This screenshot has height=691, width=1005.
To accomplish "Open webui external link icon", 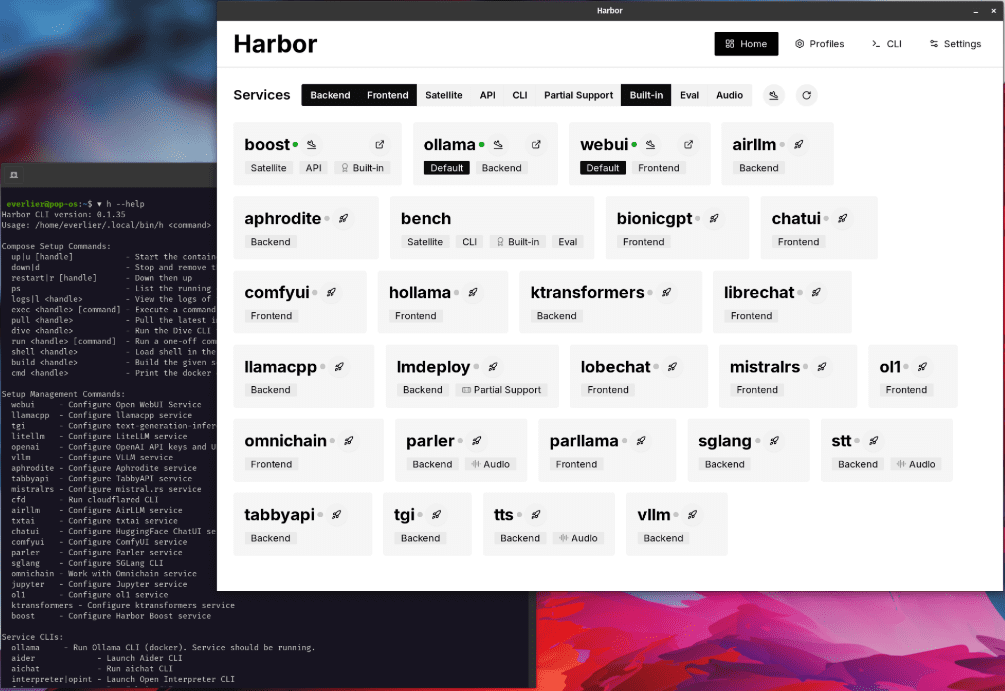I will point(688,145).
